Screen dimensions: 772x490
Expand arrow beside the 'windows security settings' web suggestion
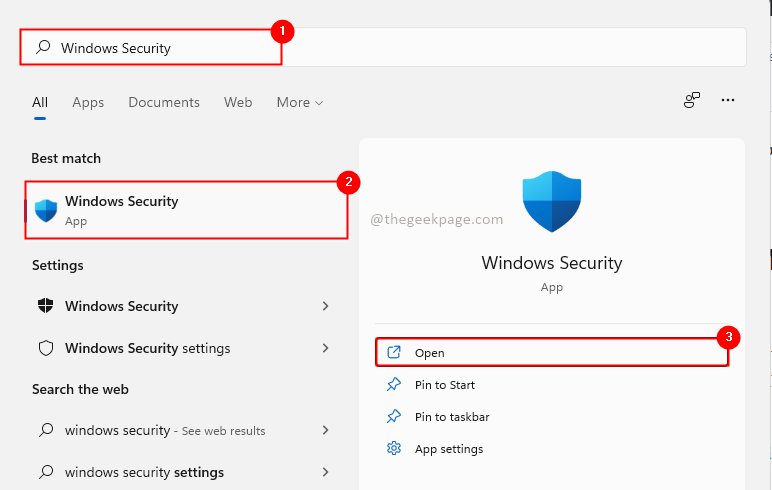pyautogui.click(x=325, y=472)
